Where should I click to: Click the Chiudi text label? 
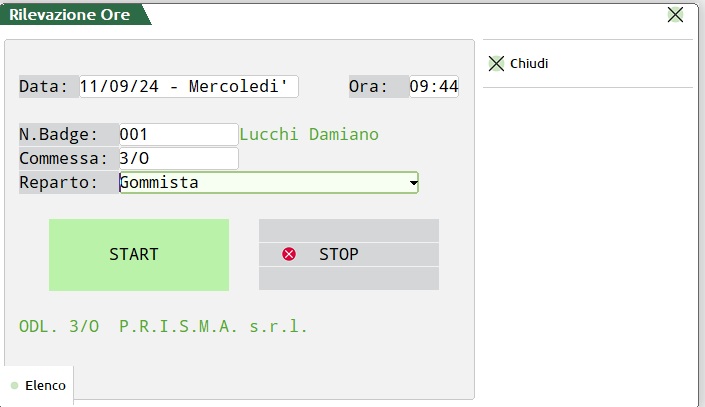(x=529, y=63)
